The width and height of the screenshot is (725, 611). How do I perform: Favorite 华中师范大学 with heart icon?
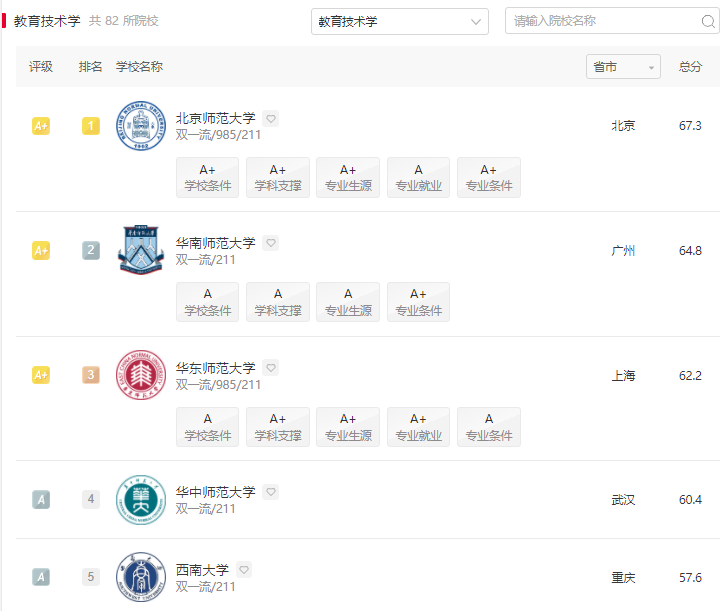270,492
